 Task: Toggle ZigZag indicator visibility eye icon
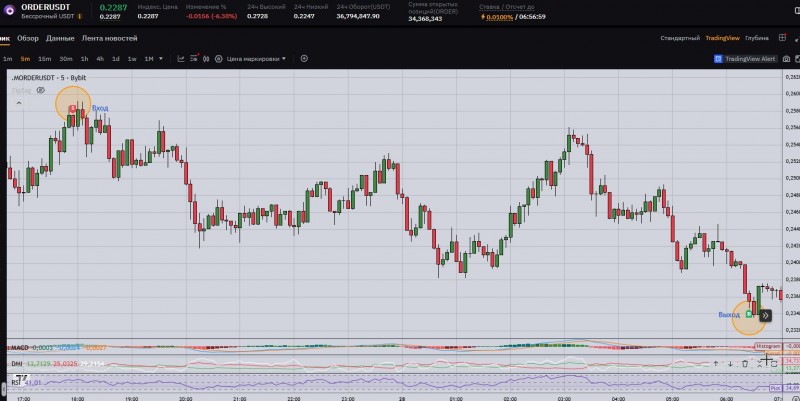coord(41,90)
